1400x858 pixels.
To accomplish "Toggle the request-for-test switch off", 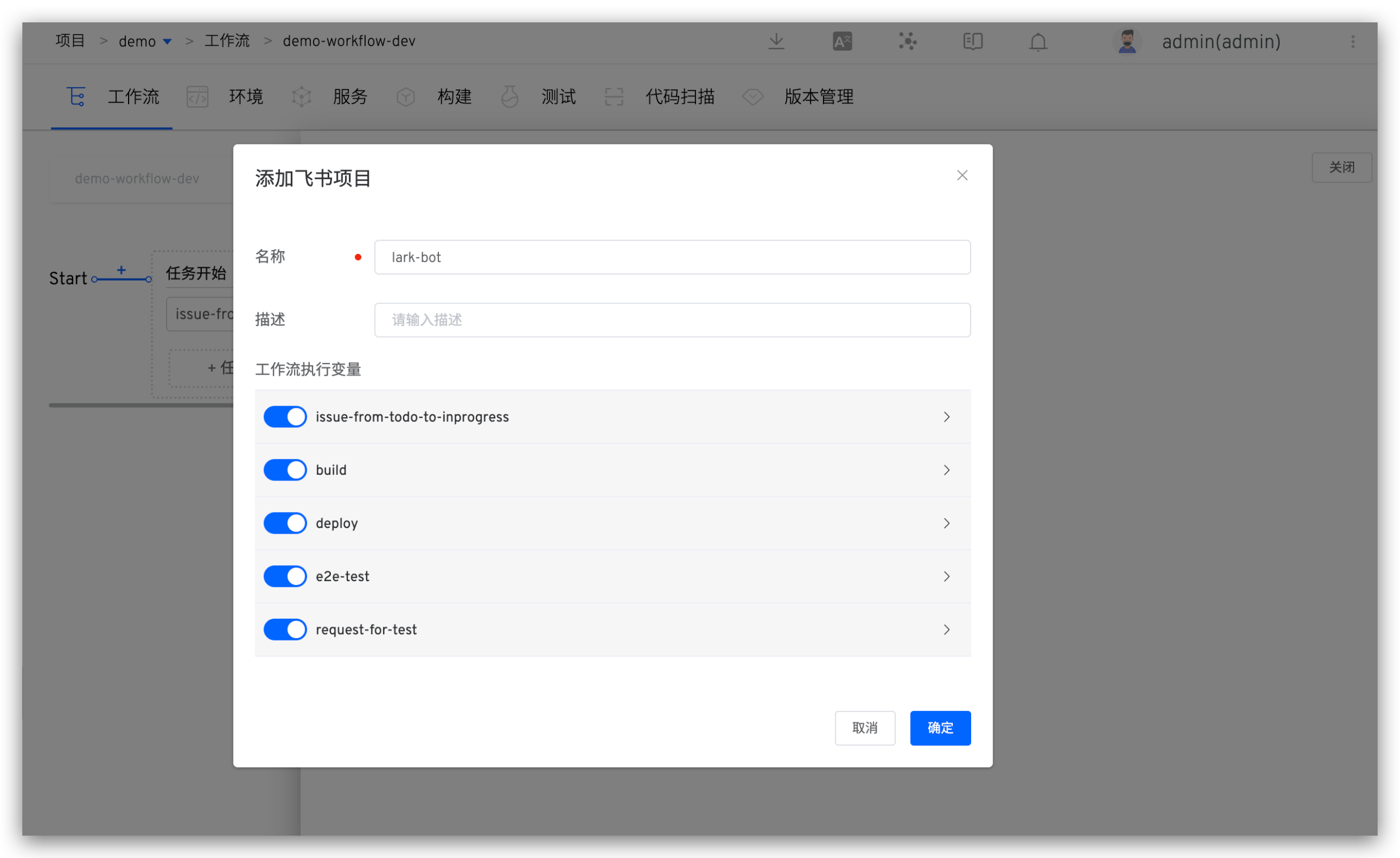I will tap(285, 629).
